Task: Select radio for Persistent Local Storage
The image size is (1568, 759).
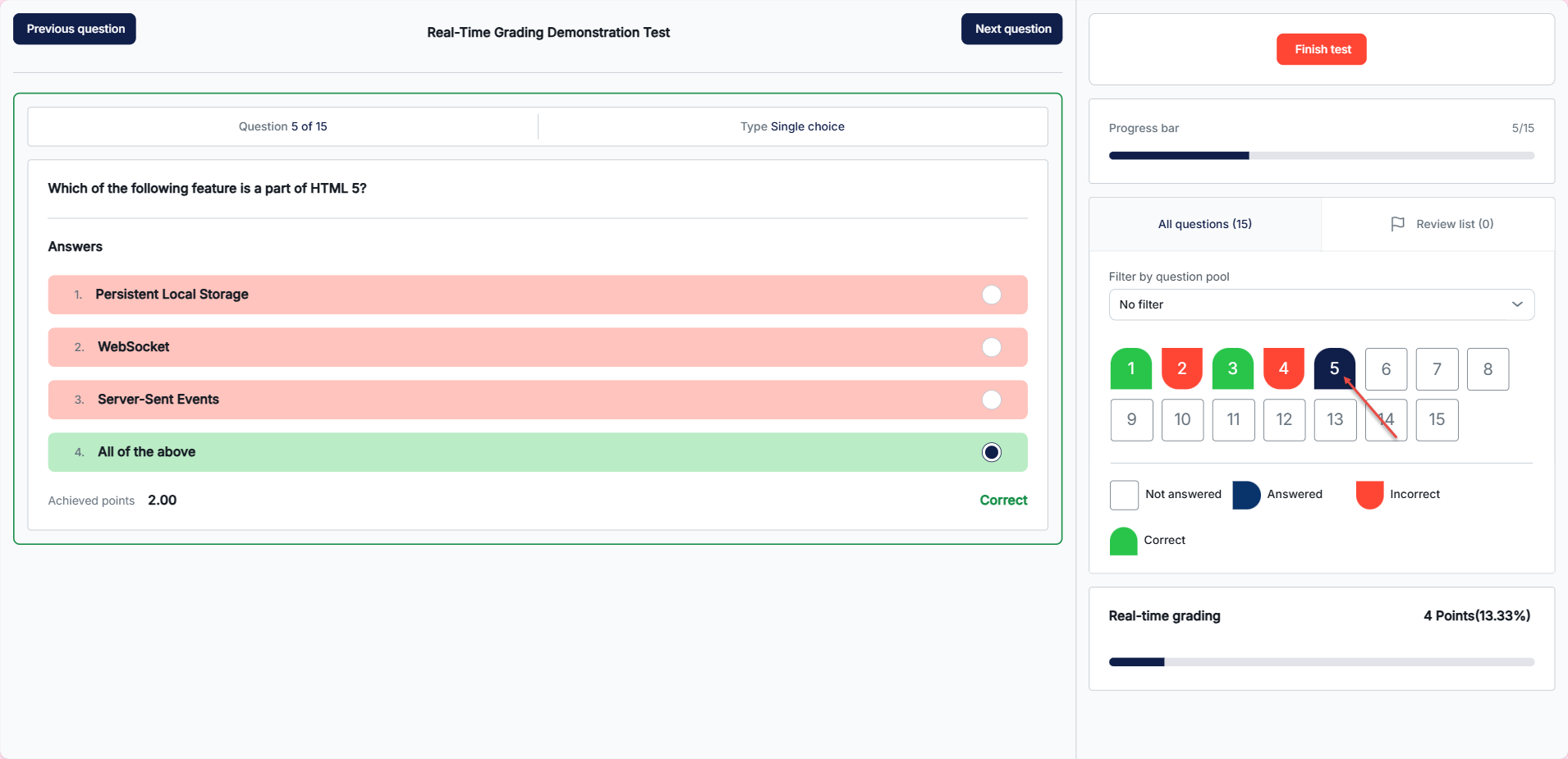Action: click(x=991, y=295)
